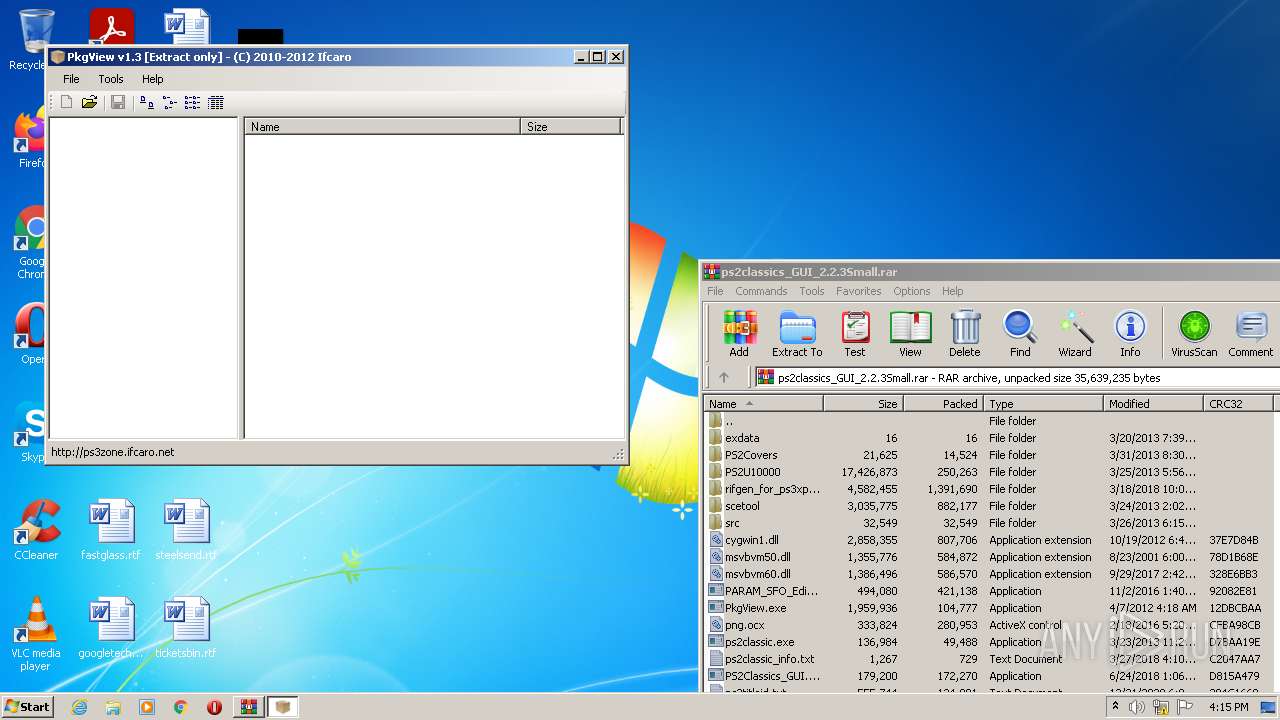Sort WinRAR list by Type column
1280x720 pixels.
click(1044, 404)
